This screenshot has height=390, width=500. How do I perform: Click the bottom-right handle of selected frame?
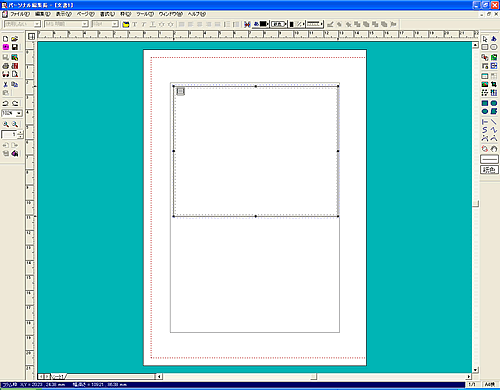tap(338, 216)
